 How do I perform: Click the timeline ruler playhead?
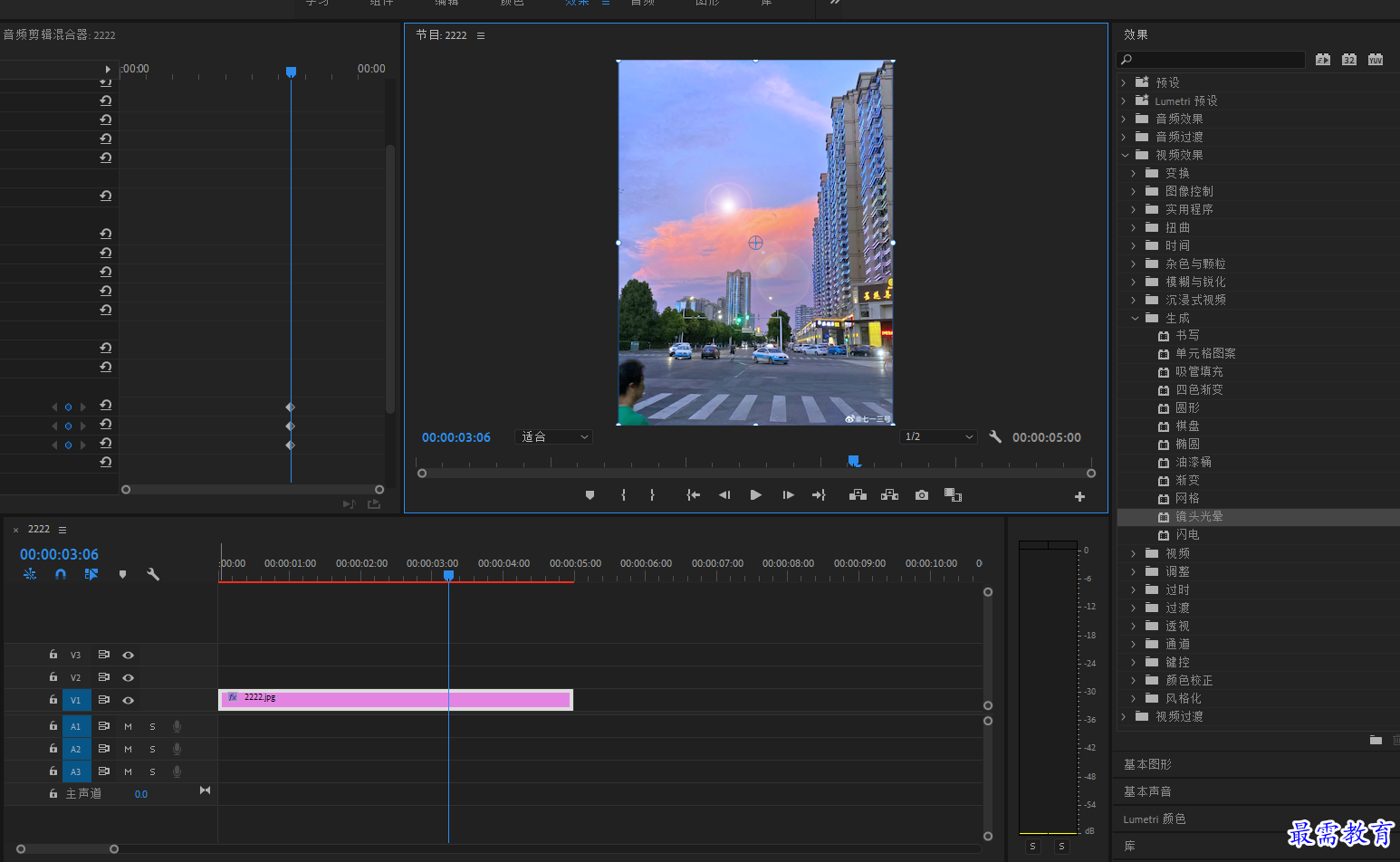(x=448, y=575)
